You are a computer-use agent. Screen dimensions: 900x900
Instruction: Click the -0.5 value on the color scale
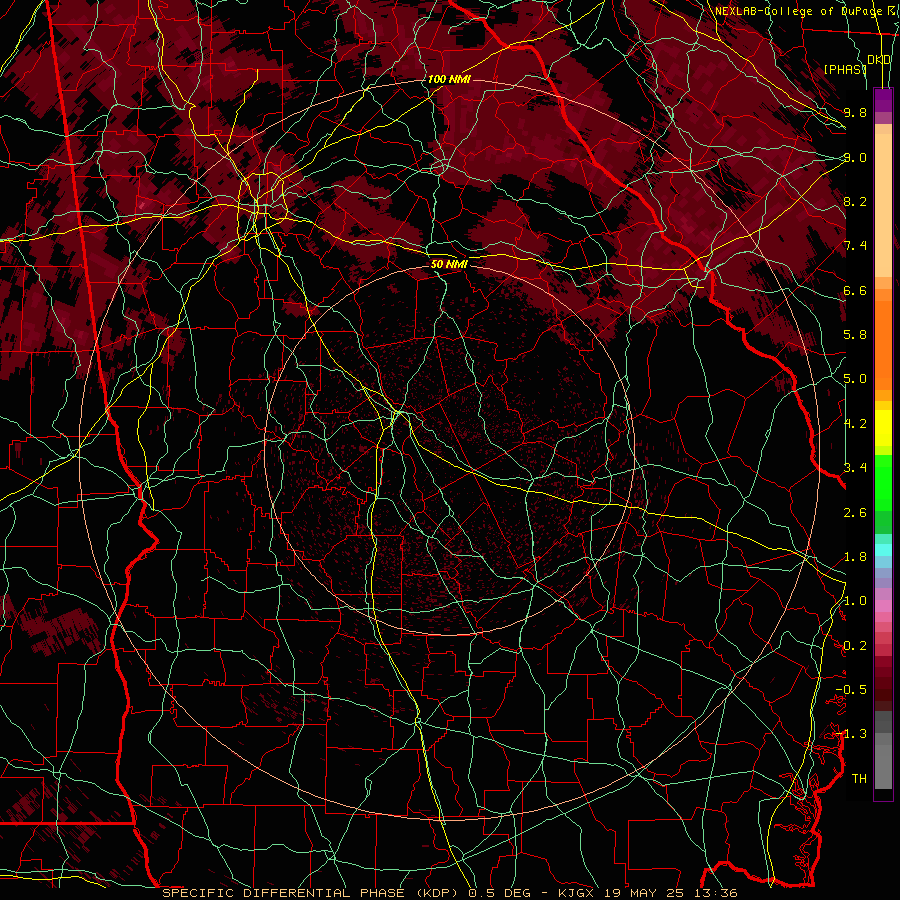click(851, 690)
